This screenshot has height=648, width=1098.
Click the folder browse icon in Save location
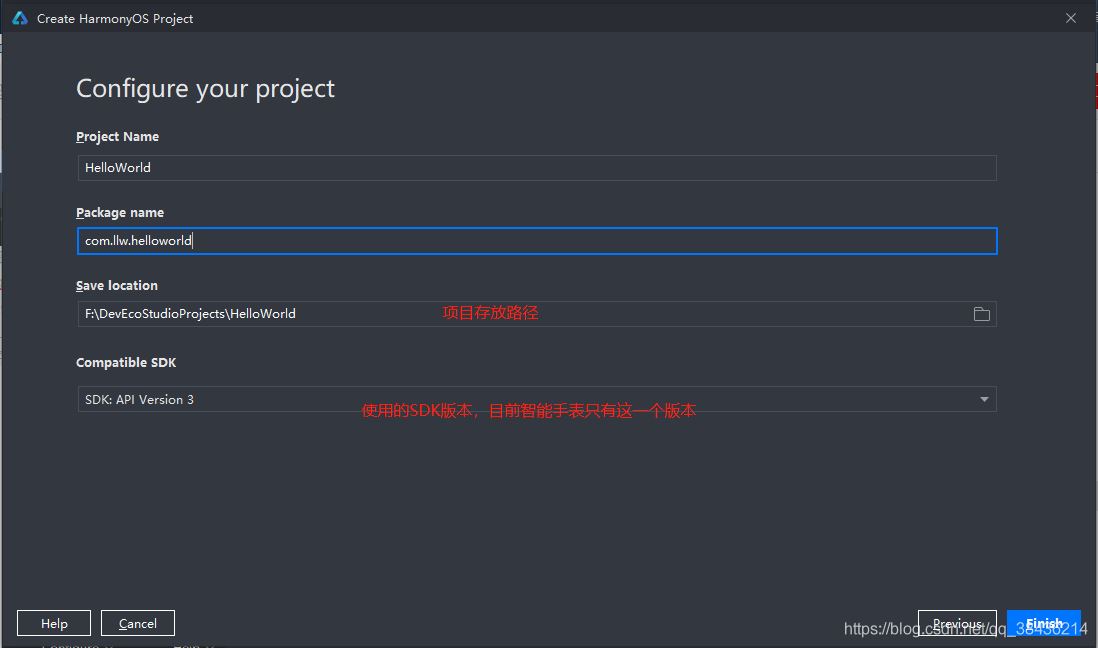tap(981, 314)
